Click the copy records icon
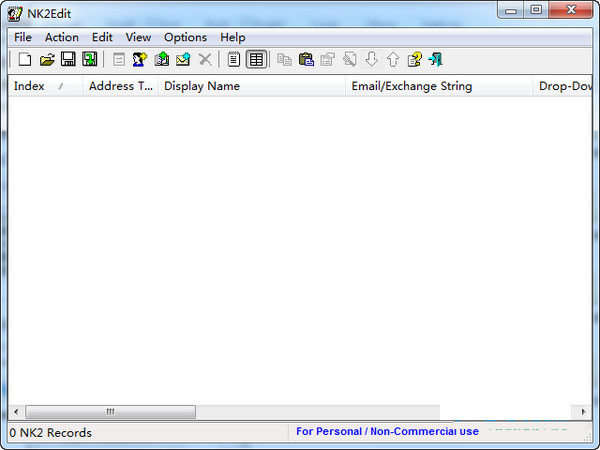Image resolution: width=600 pixels, height=450 pixels. 284,60
